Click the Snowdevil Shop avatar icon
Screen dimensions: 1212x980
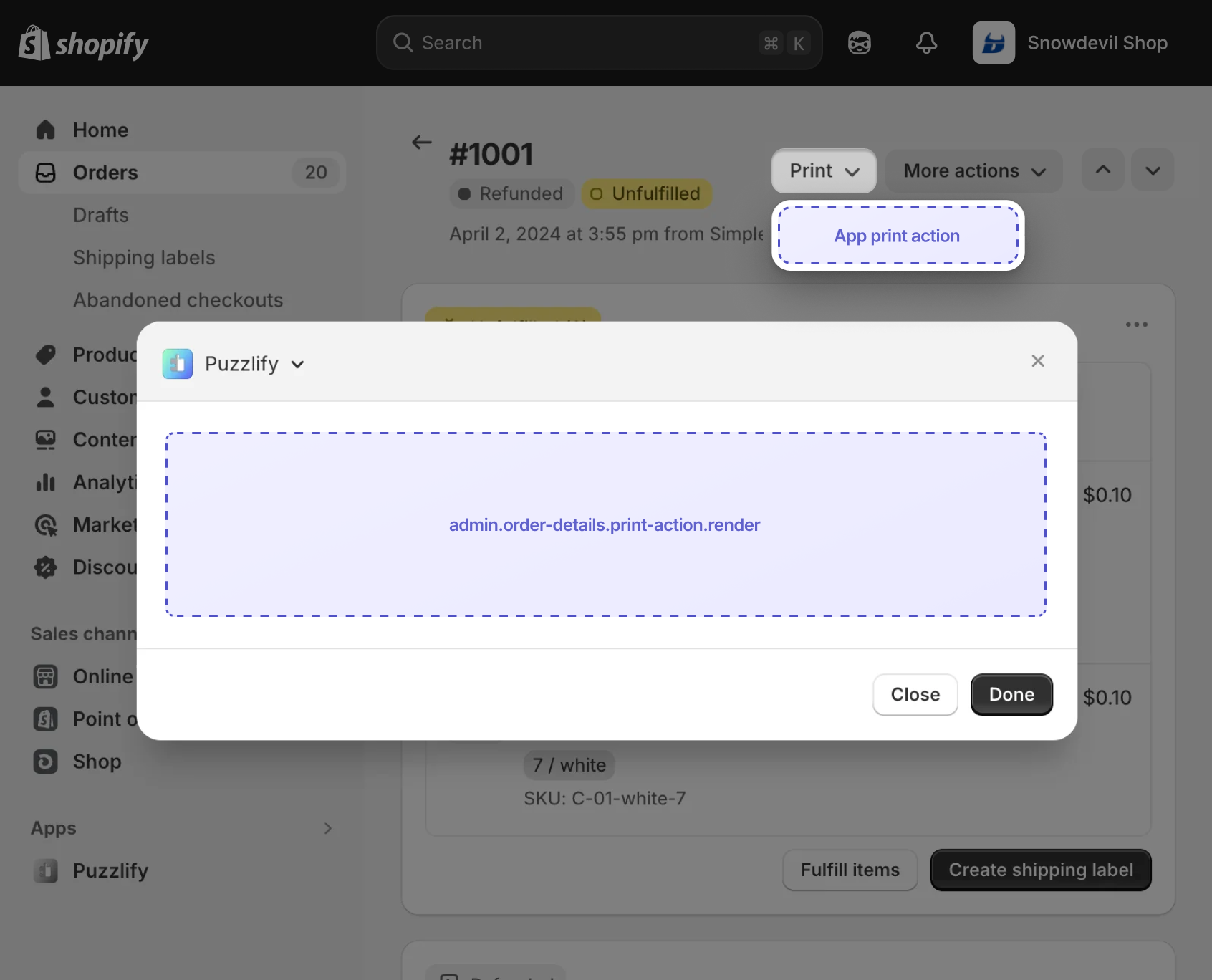tap(994, 43)
